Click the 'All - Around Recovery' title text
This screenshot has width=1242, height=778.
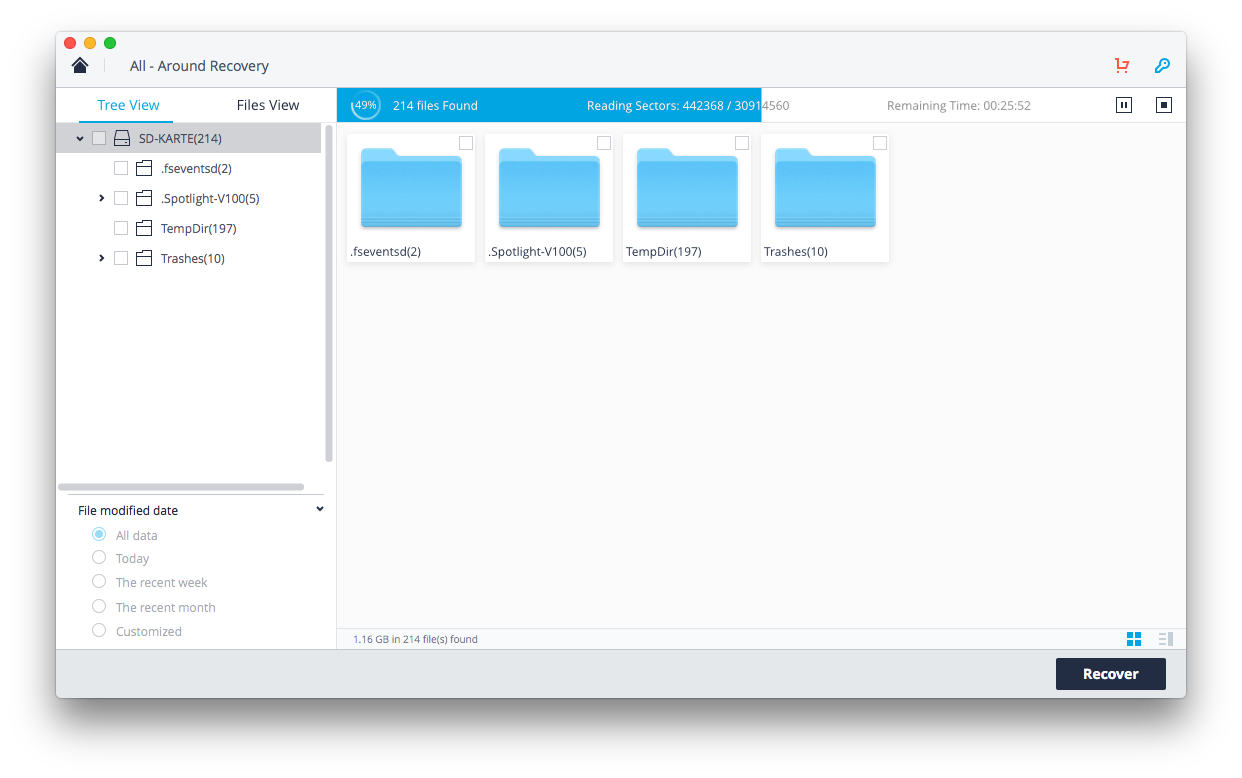pos(199,66)
